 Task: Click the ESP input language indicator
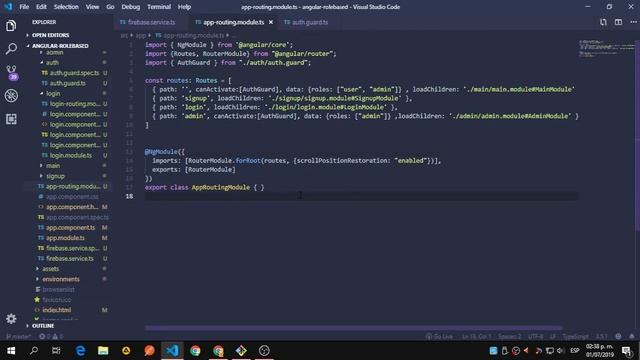574,351
